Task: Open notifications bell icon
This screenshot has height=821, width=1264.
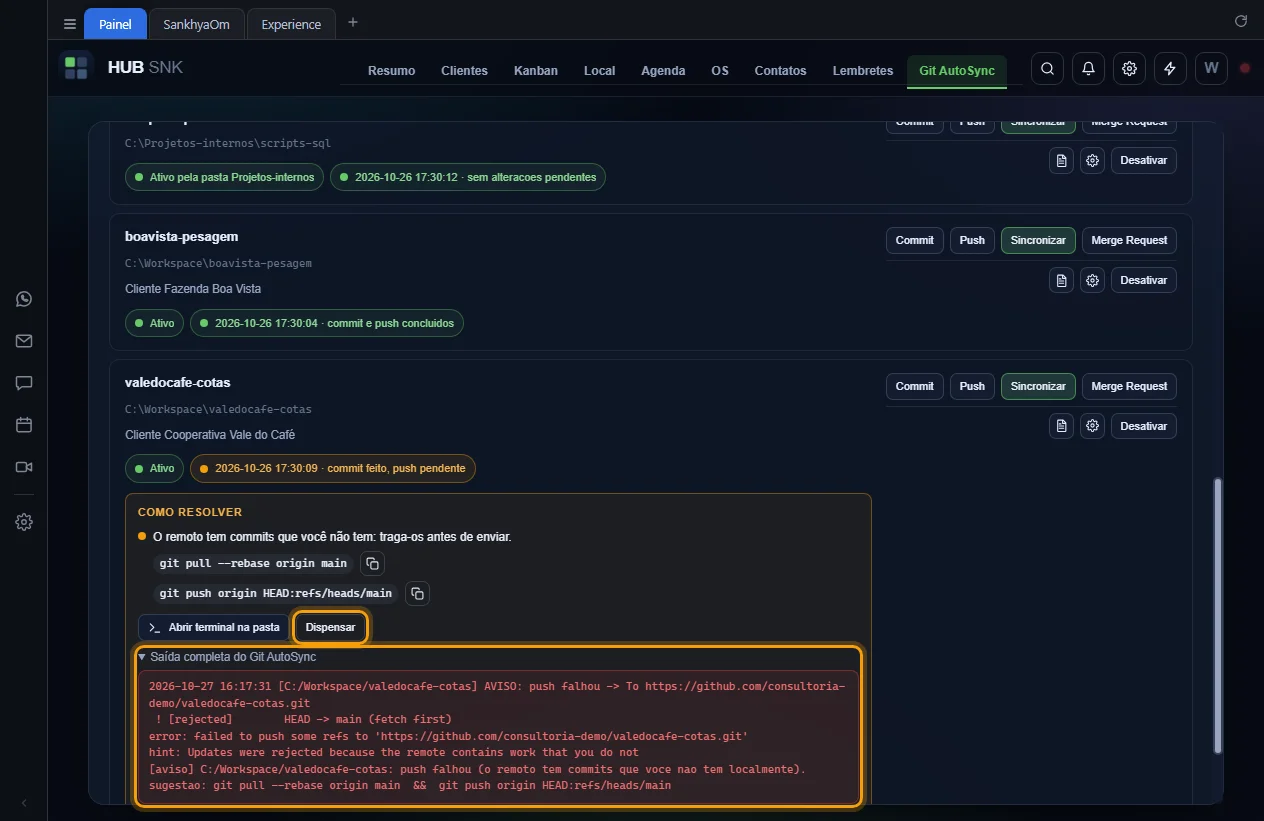Action: (x=1088, y=69)
